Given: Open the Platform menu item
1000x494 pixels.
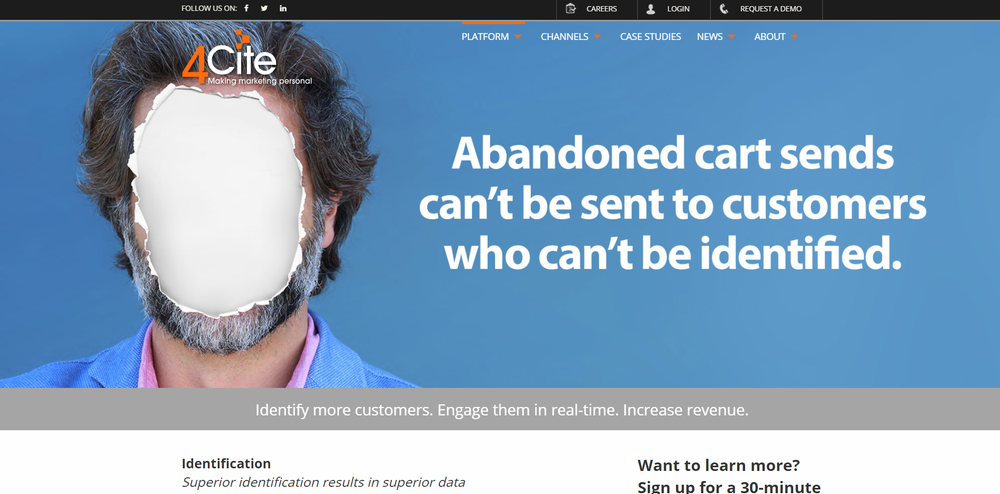Looking at the screenshot, I should coord(485,37).
